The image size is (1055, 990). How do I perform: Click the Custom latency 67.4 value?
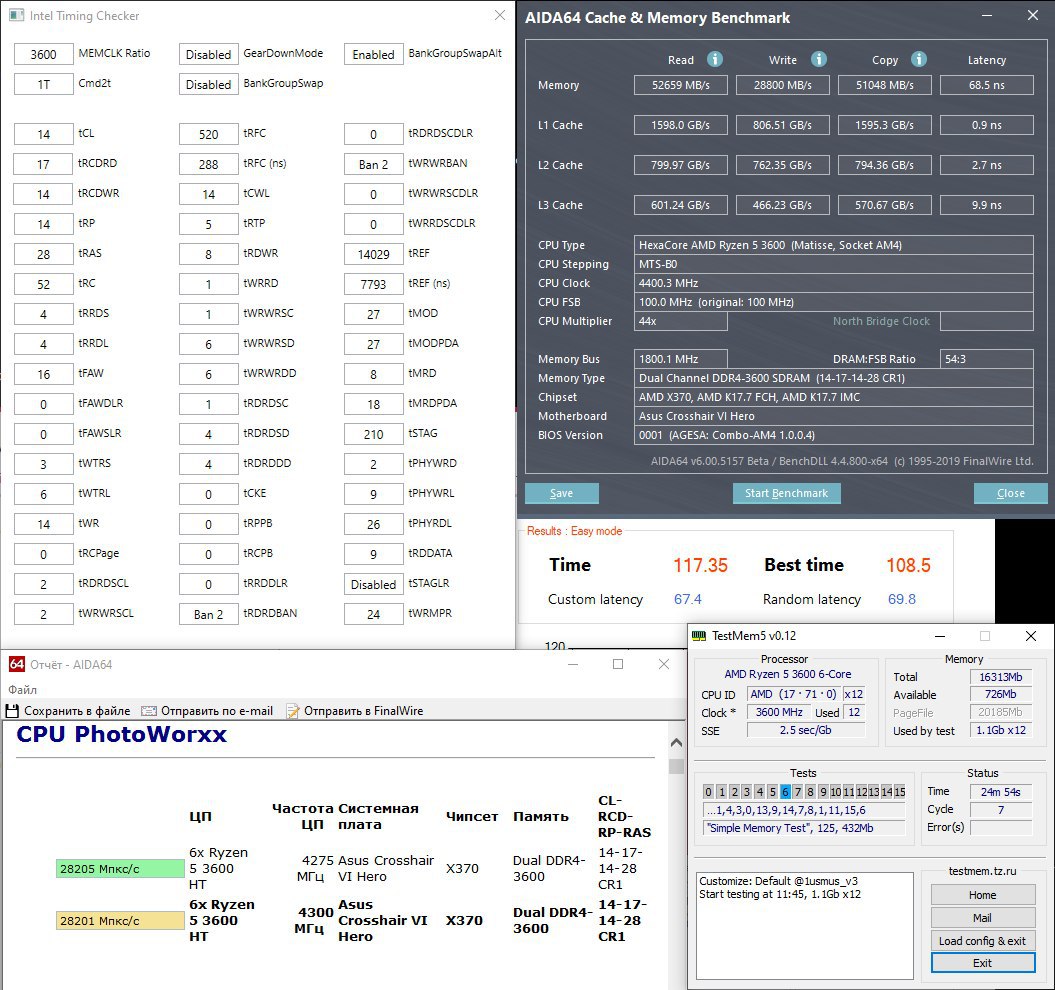pyautogui.click(x=688, y=599)
